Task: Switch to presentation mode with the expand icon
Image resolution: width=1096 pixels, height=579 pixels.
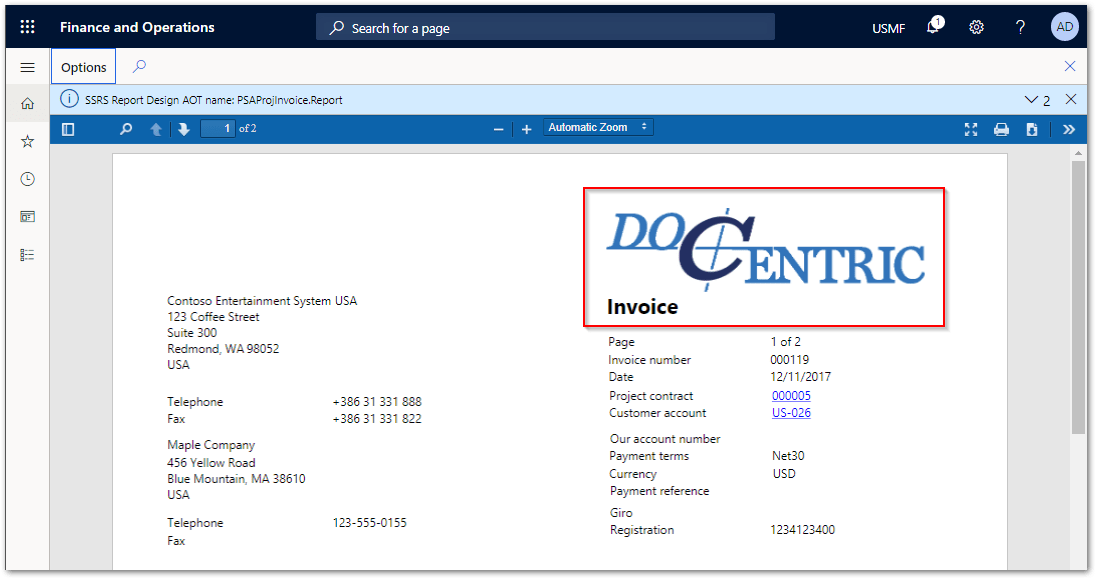Action: [x=970, y=129]
